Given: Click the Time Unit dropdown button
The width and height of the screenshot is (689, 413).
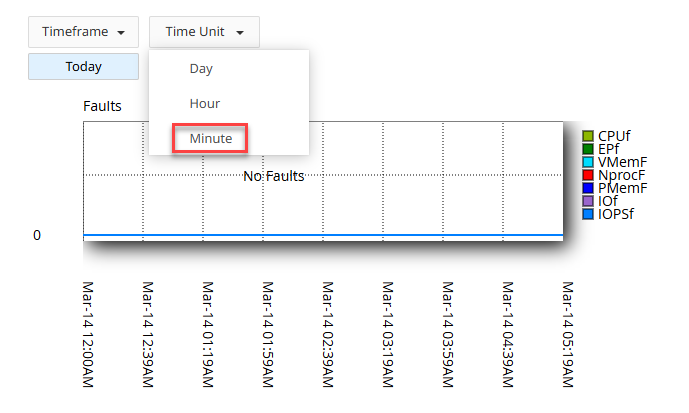Looking at the screenshot, I should click(204, 32).
